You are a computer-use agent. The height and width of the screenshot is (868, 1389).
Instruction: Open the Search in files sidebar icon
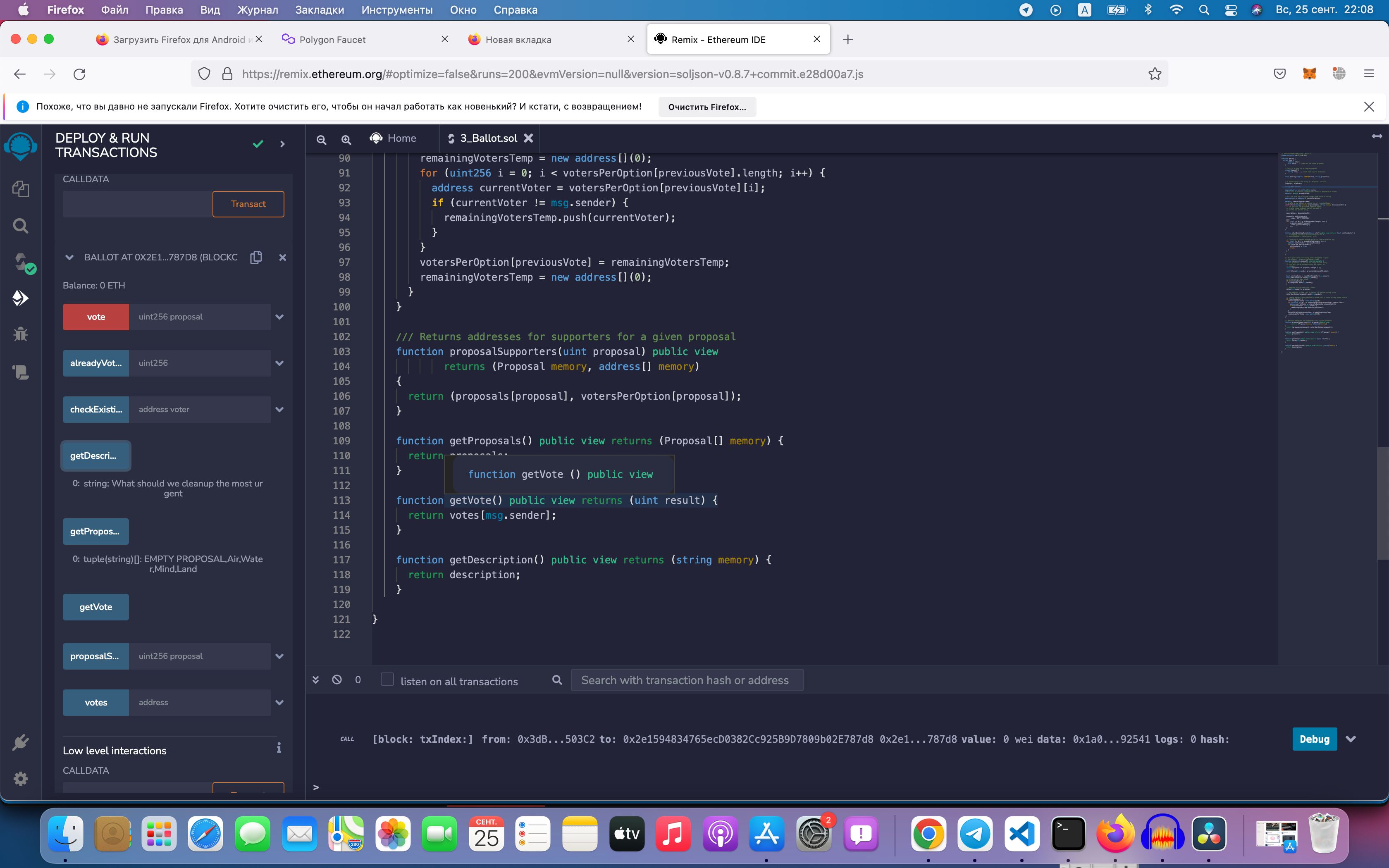pyautogui.click(x=21, y=226)
